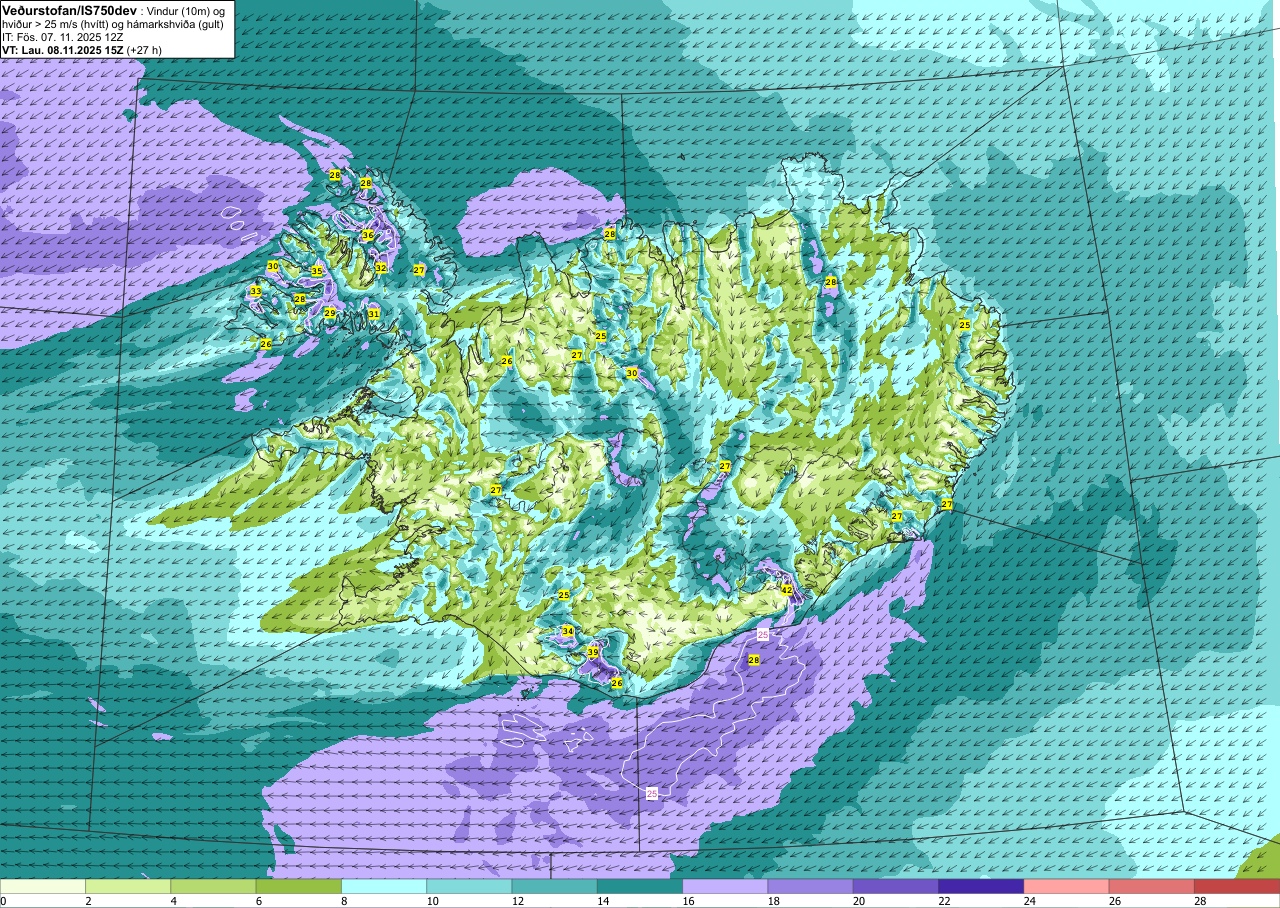Select the 20–22 m/s purple legend swatch
The width and height of the screenshot is (1280, 908).
coord(895,886)
